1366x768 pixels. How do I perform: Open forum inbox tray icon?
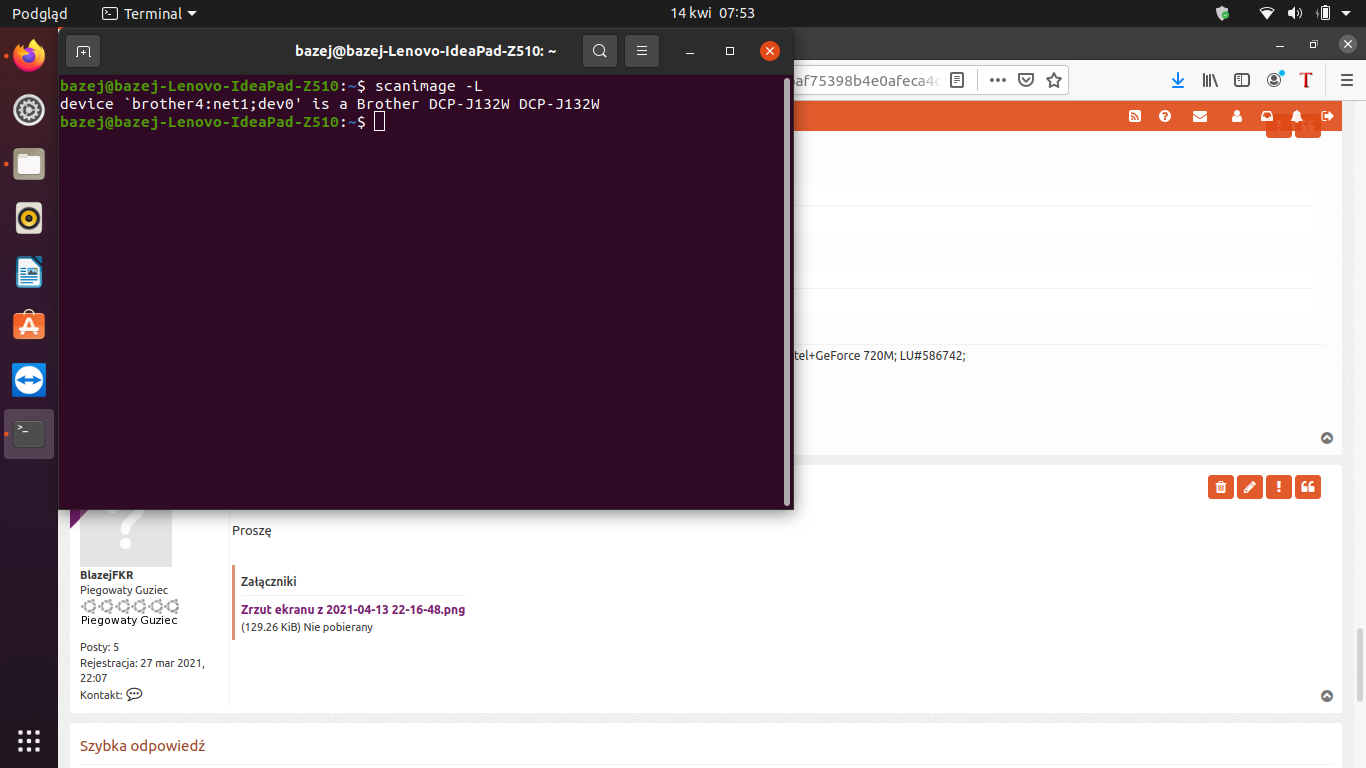tap(1267, 116)
